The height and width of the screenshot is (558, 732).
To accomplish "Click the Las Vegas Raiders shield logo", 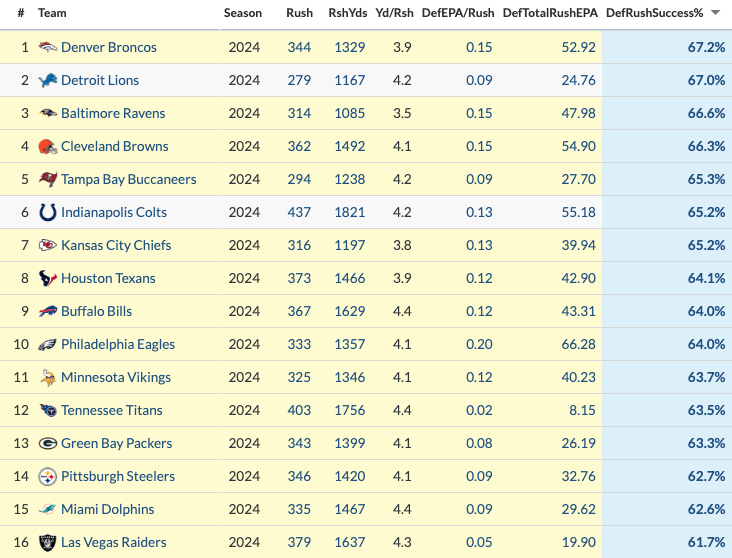I will click(x=48, y=543).
